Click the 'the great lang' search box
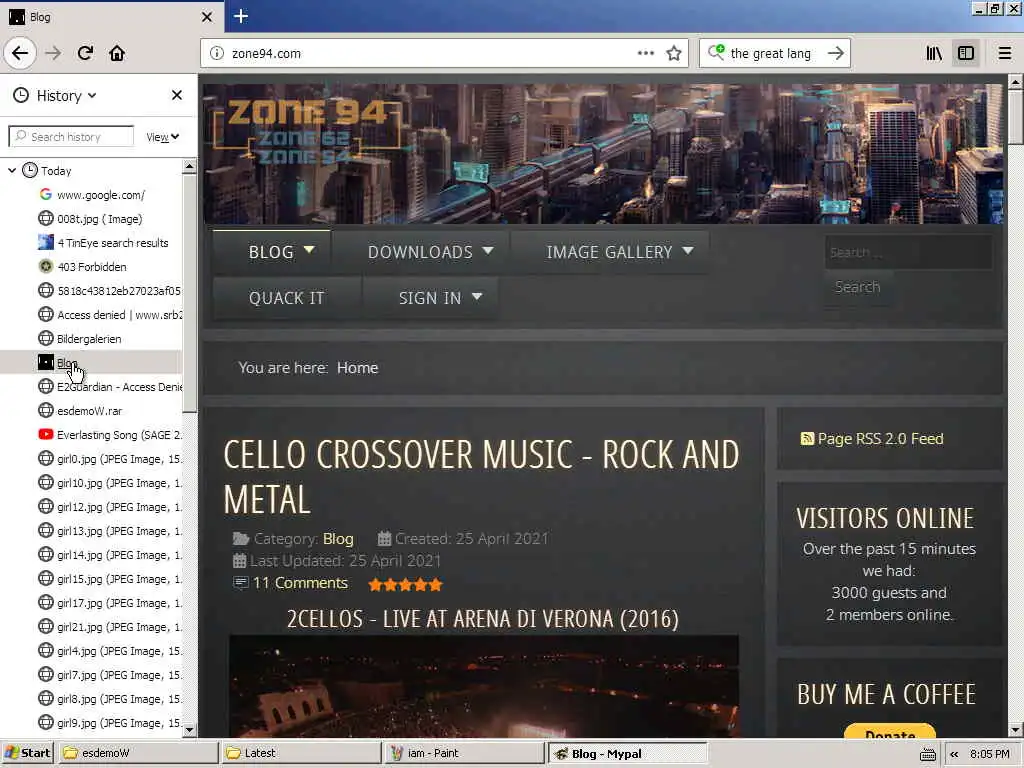 pos(771,54)
